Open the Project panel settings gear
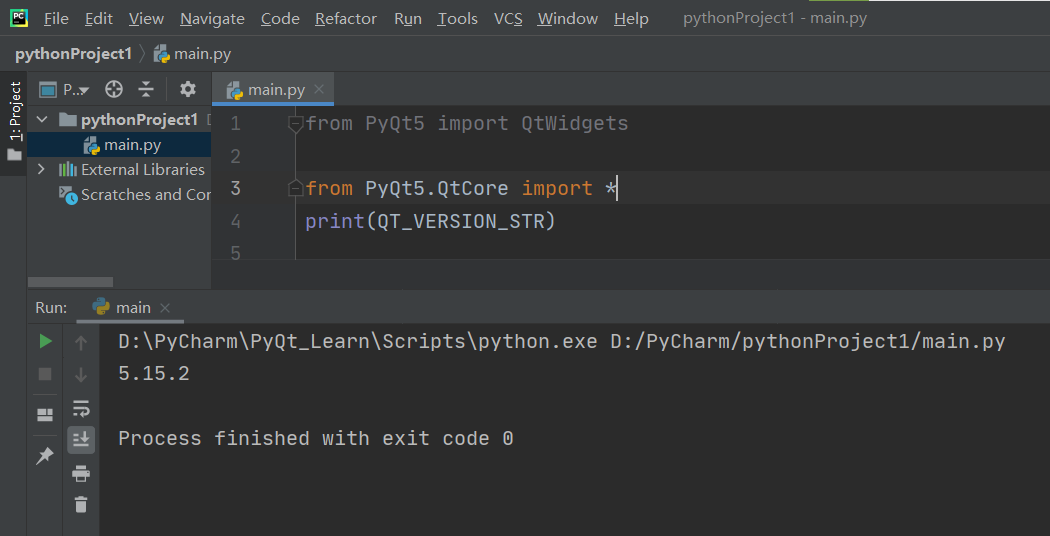 tap(188, 89)
